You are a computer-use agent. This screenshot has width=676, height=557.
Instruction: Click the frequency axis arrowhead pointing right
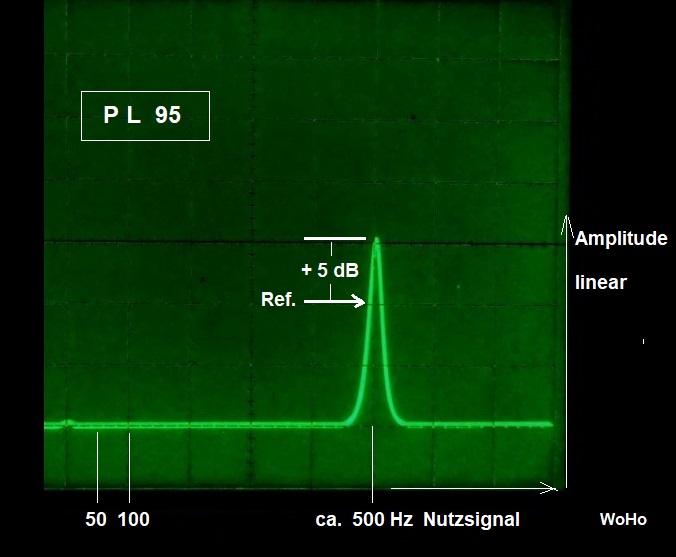[x=550, y=488]
